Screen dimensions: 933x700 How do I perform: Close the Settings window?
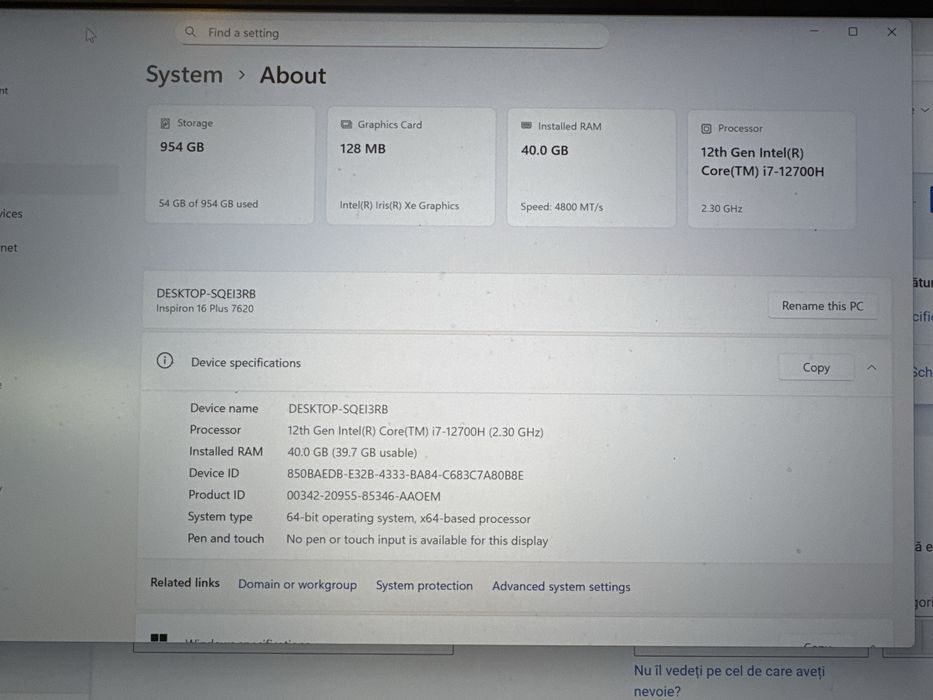891,32
